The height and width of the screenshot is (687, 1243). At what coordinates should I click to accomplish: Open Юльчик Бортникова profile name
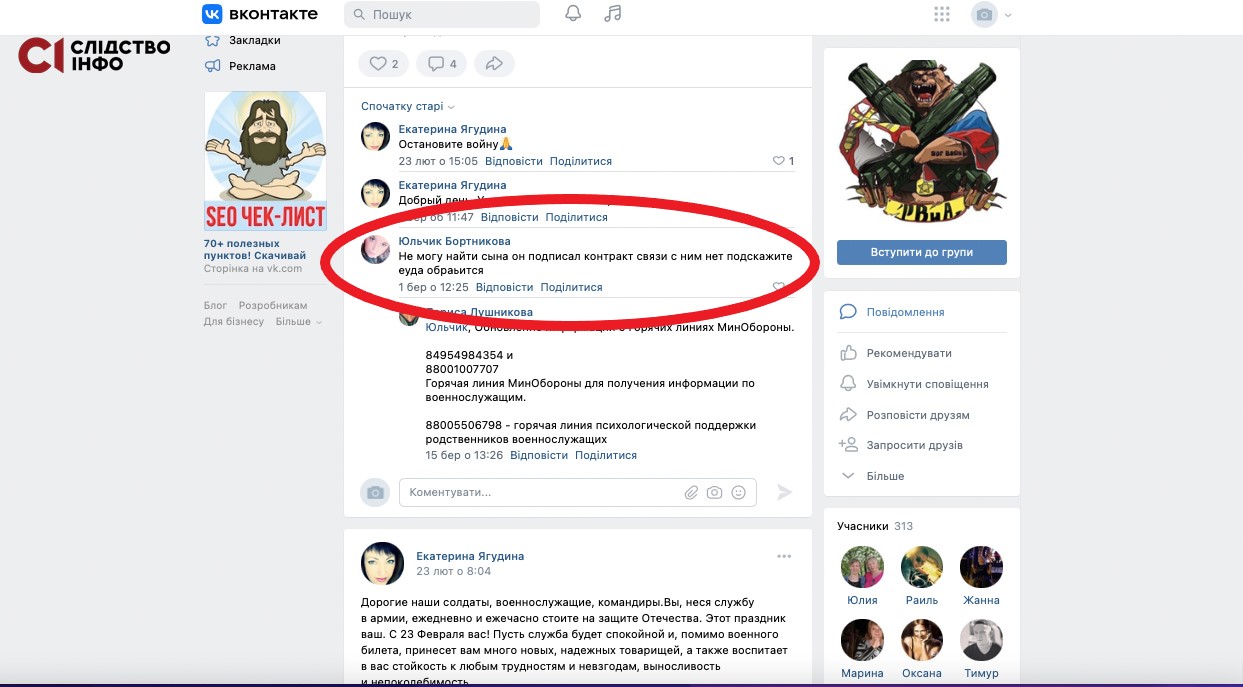point(454,241)
